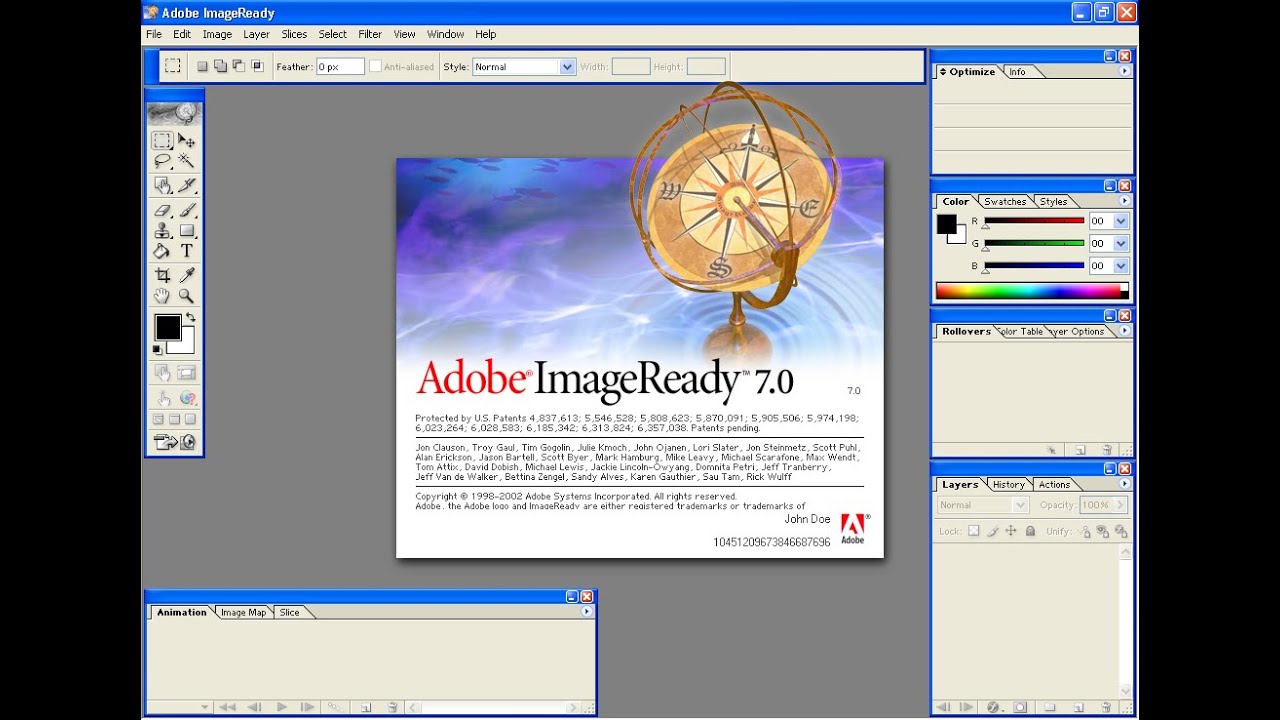Open the R value dropdown in Color palette
This screenshot has width=1280, height=720.
pyautogui.click(x=1121, y=221)
